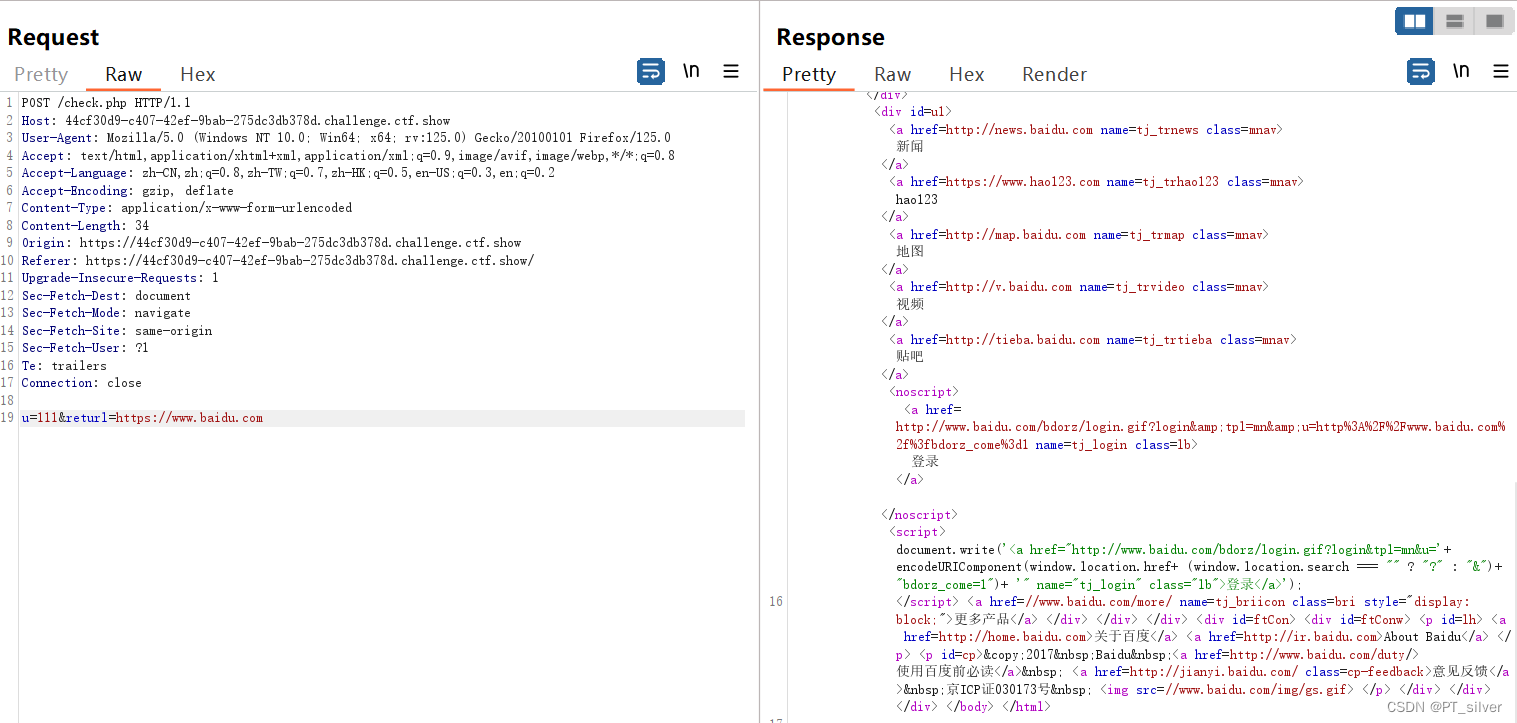Viewport: 1517px width, 723px height.
Task: Toggle \n non-printable characters in Request panel
Action: click(691, 71)
